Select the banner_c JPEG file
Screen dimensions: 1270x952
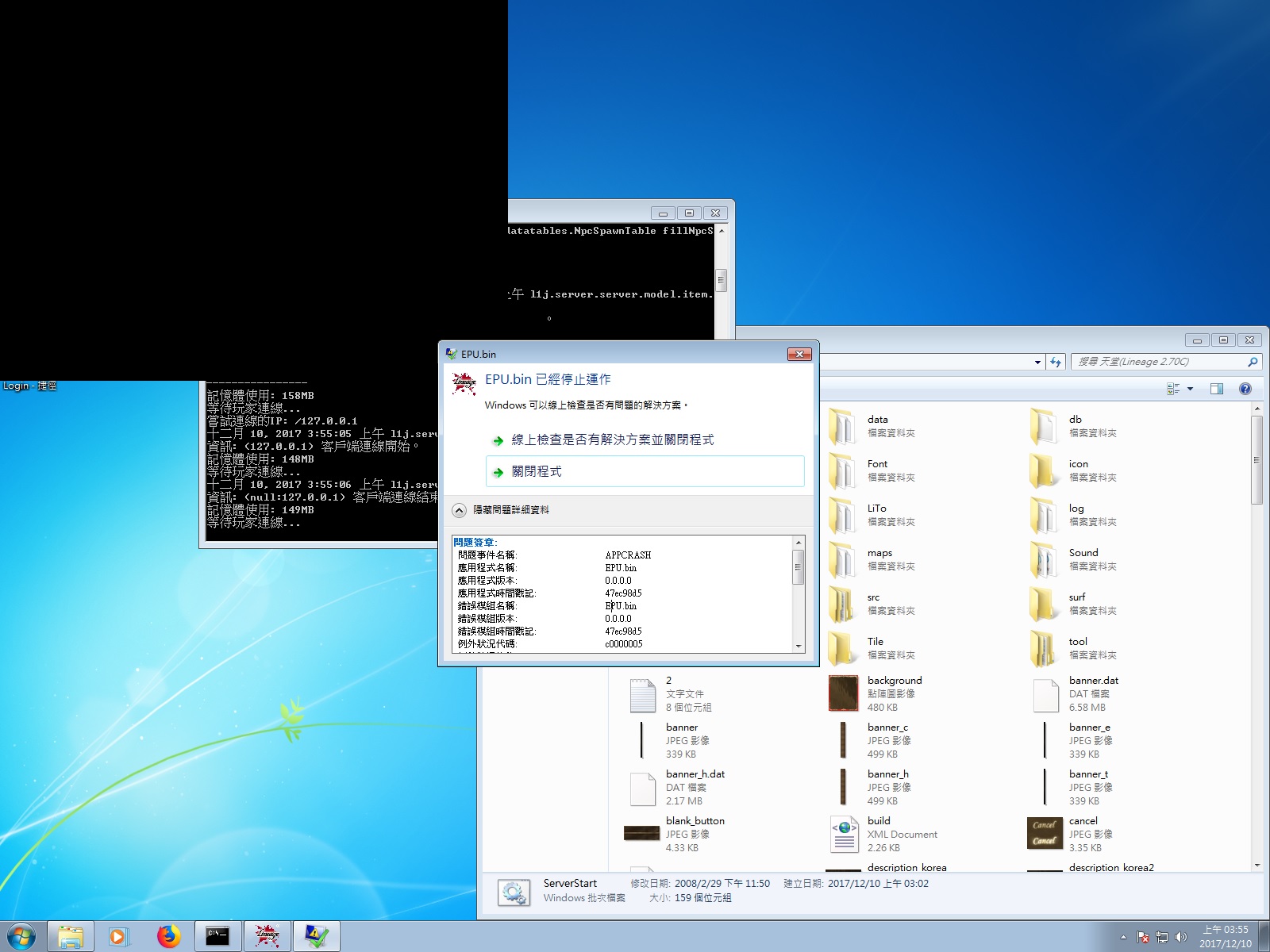click(843, 740)
